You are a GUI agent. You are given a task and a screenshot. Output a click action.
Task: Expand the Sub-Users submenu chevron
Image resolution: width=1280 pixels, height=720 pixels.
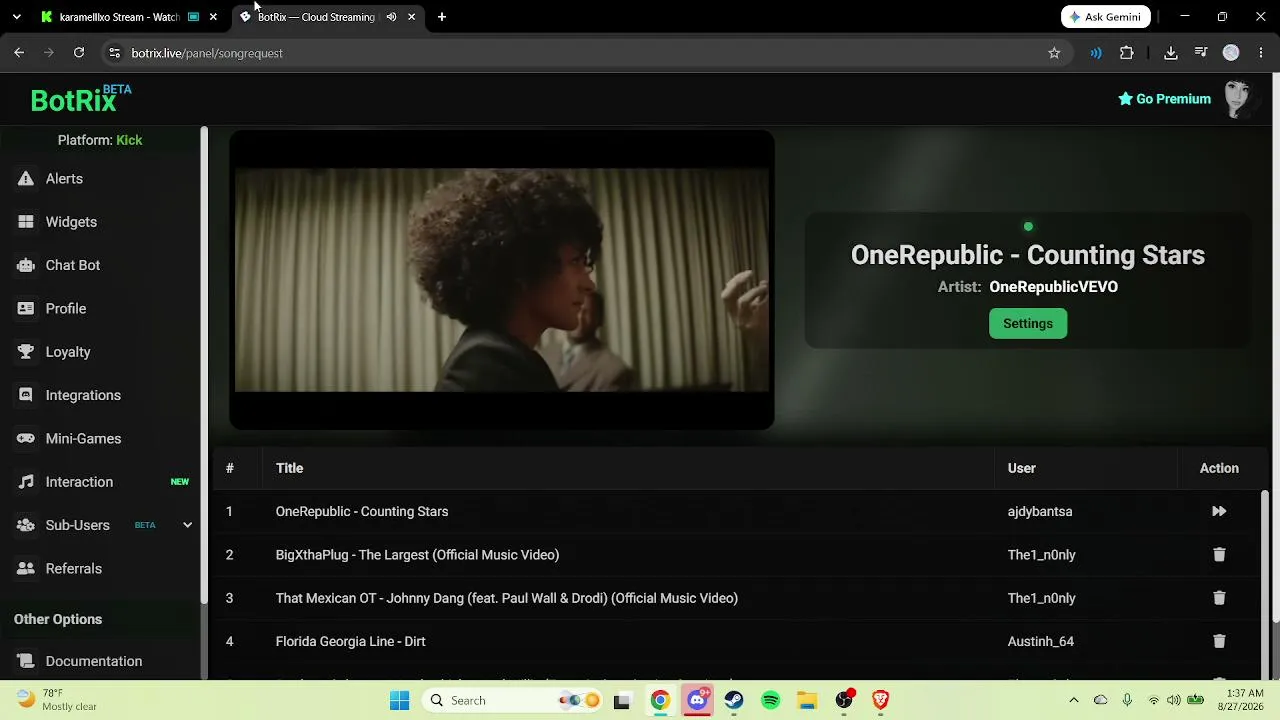187,525
